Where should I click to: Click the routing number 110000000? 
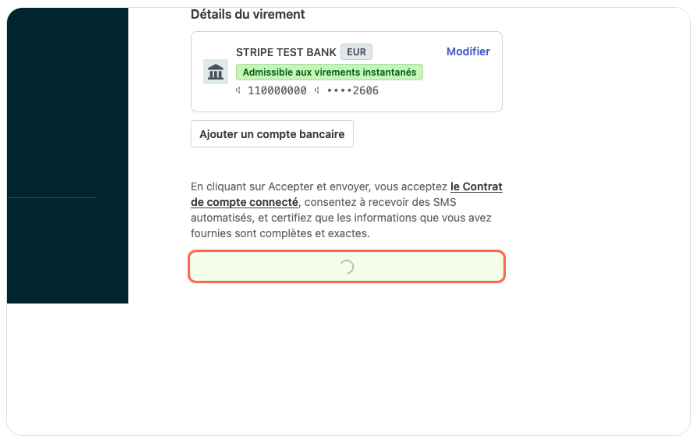[x=278, y=91]
